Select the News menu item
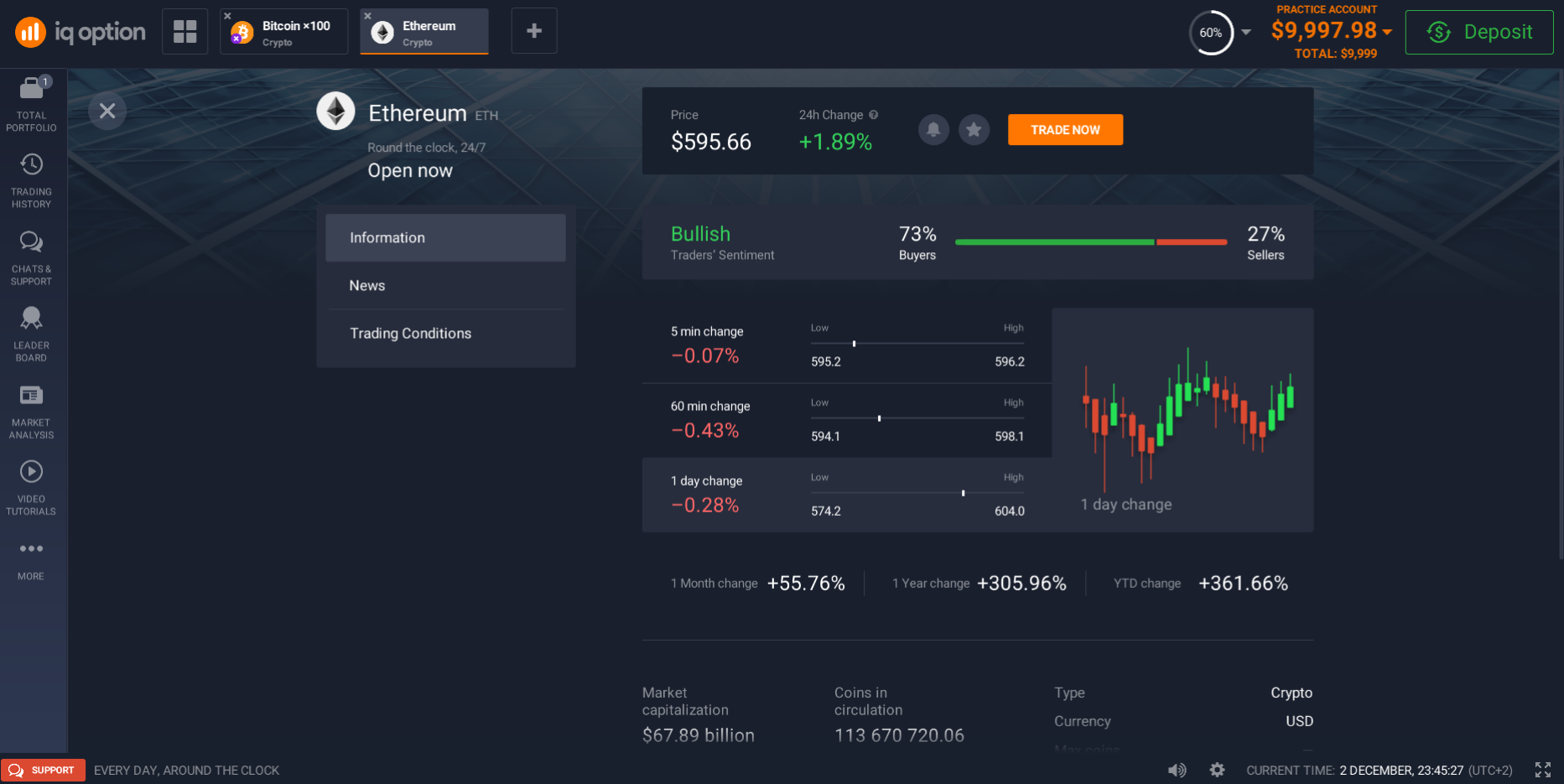The image size is (1564, 784). [445, 285]
